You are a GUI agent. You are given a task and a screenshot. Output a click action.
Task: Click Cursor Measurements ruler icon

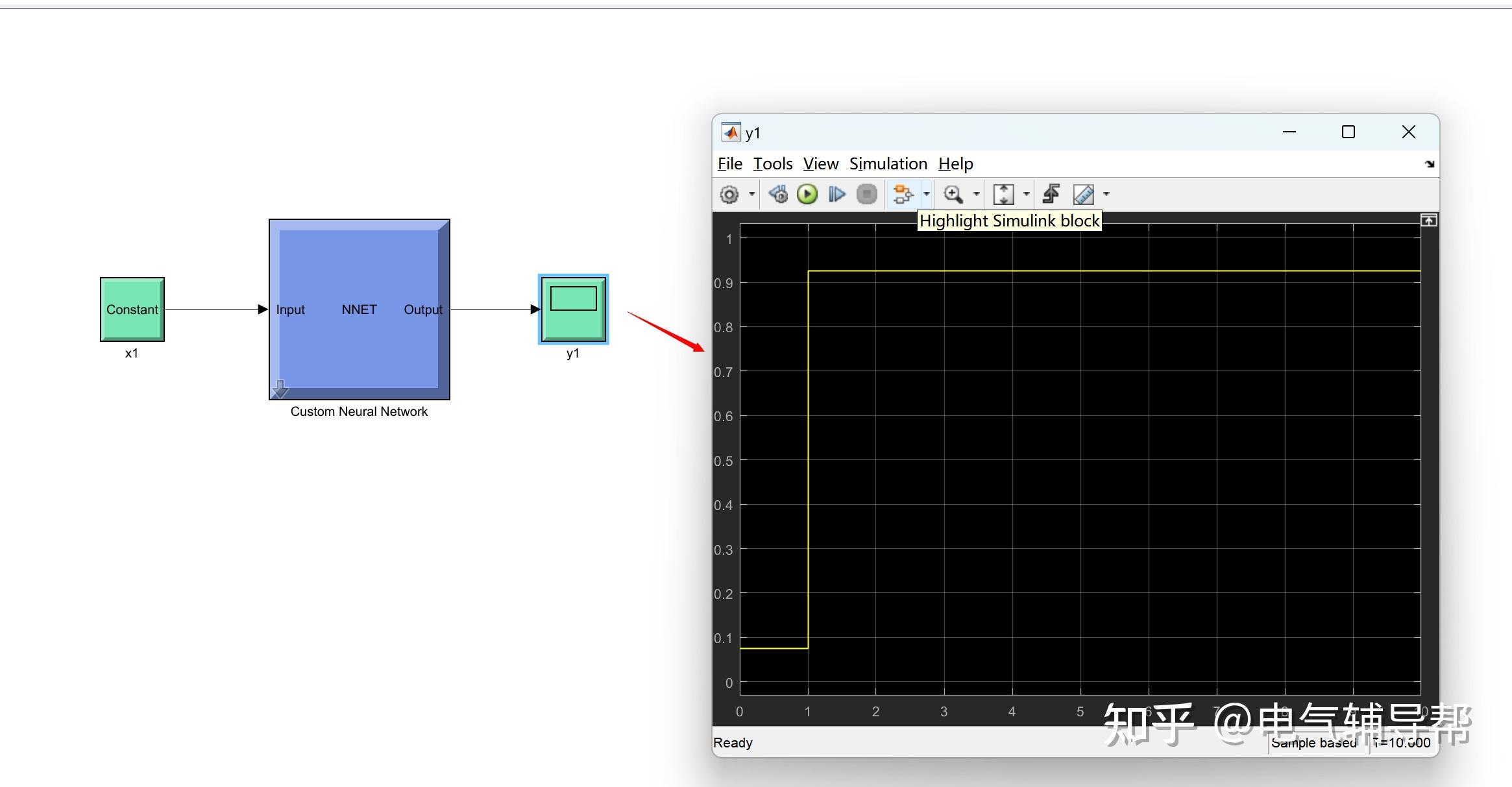(x=1084, y=194)
